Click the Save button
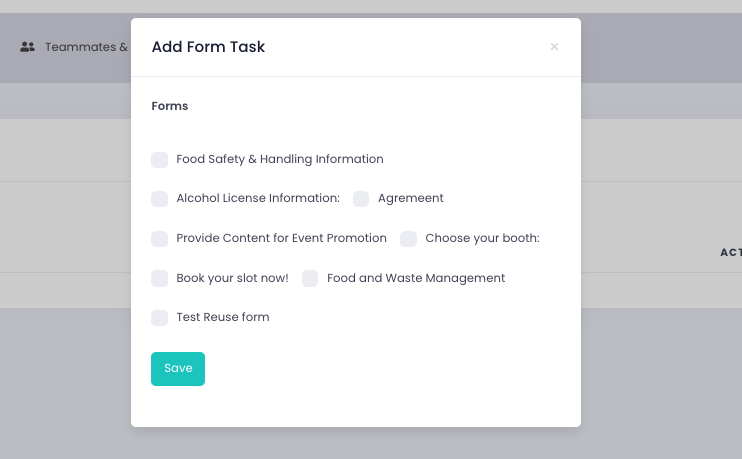Screen dimensions: 742x459 [x=178, y=368]
